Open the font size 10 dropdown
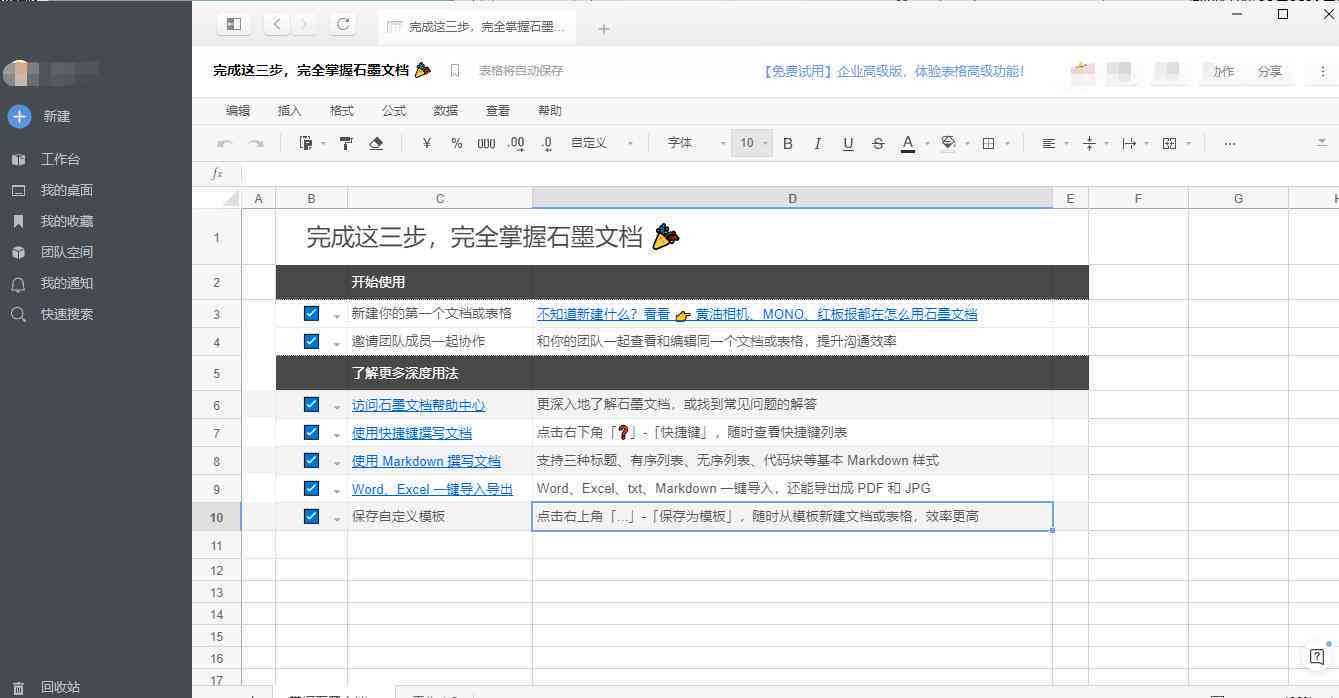Image resolution: width=1339 pixels, height=698 pixels. coord(751,143)
